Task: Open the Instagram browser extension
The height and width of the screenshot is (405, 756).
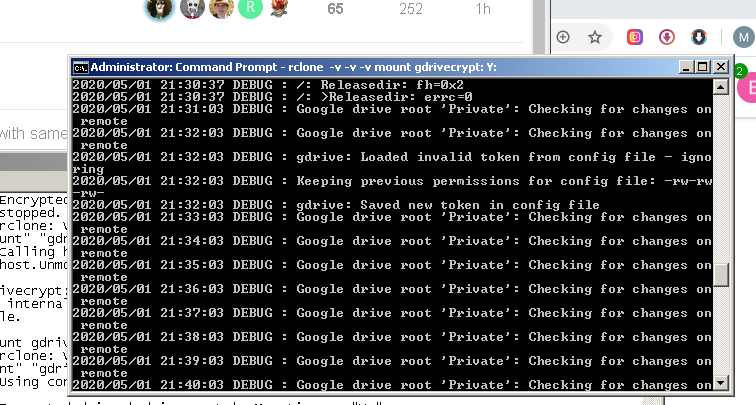Action: point(634,37)
